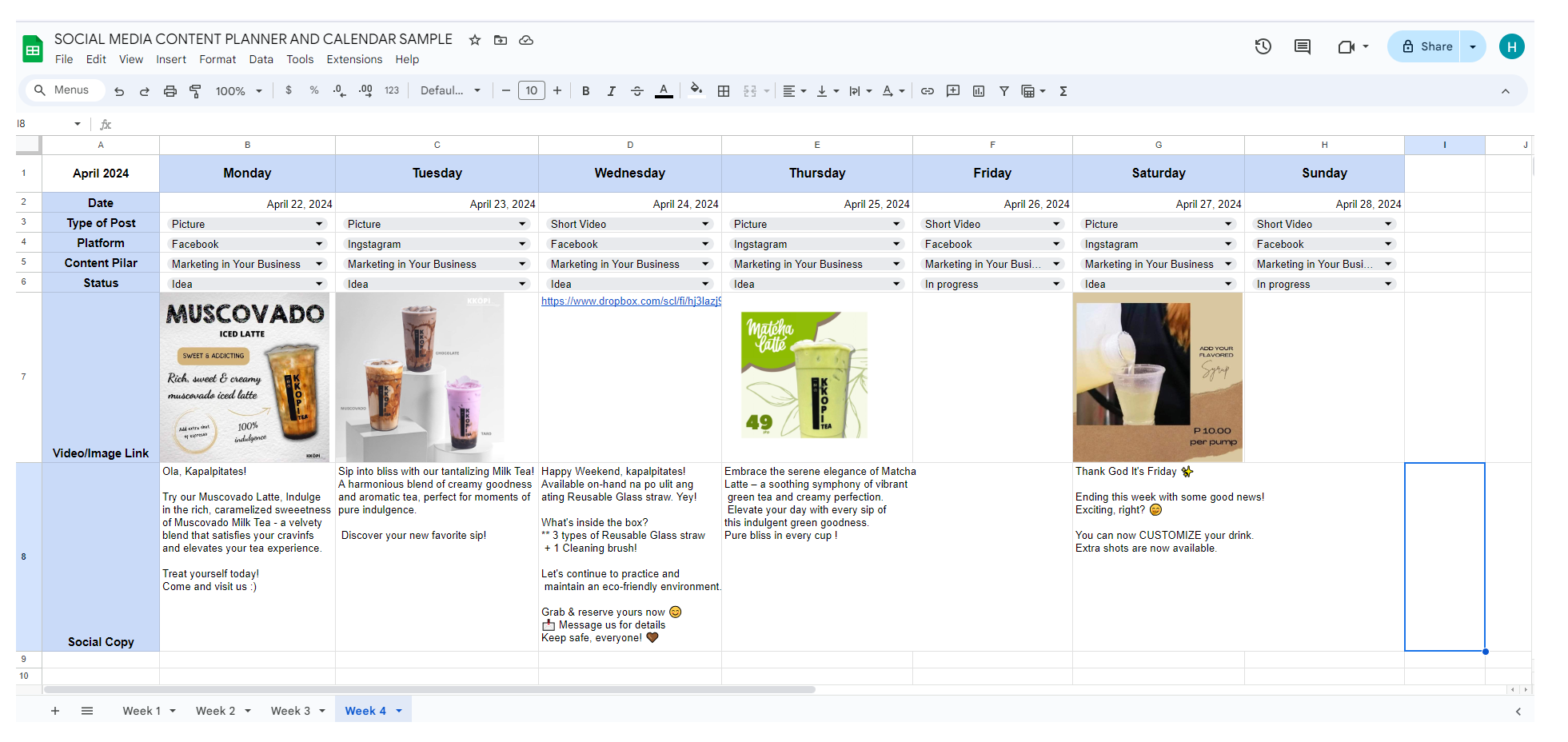
Task: Increase the font size
Action: click(x=557, y=91)
